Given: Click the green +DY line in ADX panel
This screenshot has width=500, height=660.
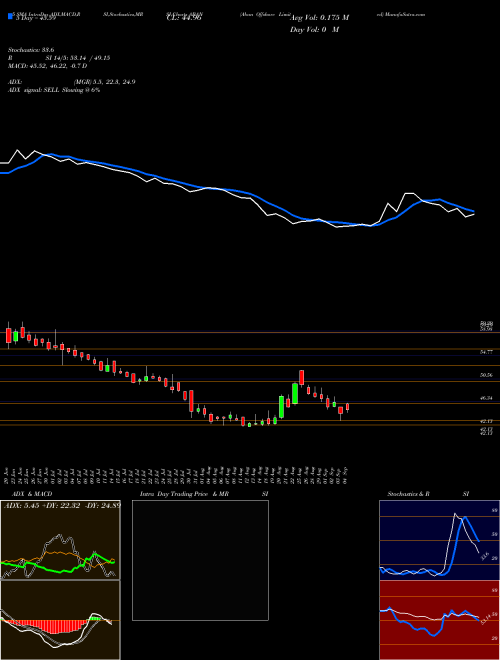Looking at the screenshot, I should coord(59,565).
